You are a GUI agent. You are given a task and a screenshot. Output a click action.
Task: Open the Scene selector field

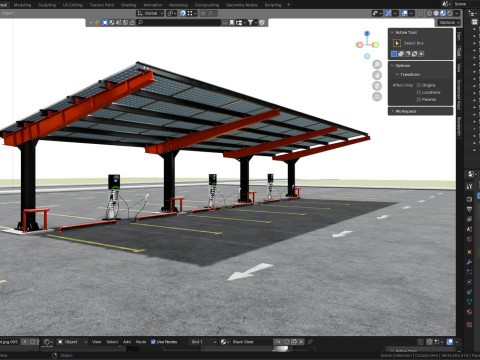pos(460,4)
